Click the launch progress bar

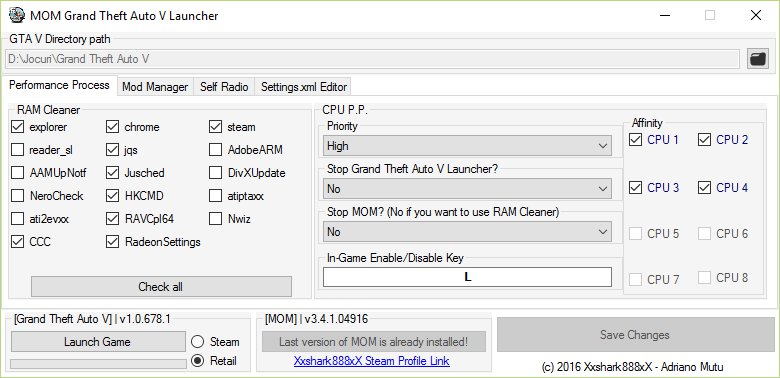[98, 364]
